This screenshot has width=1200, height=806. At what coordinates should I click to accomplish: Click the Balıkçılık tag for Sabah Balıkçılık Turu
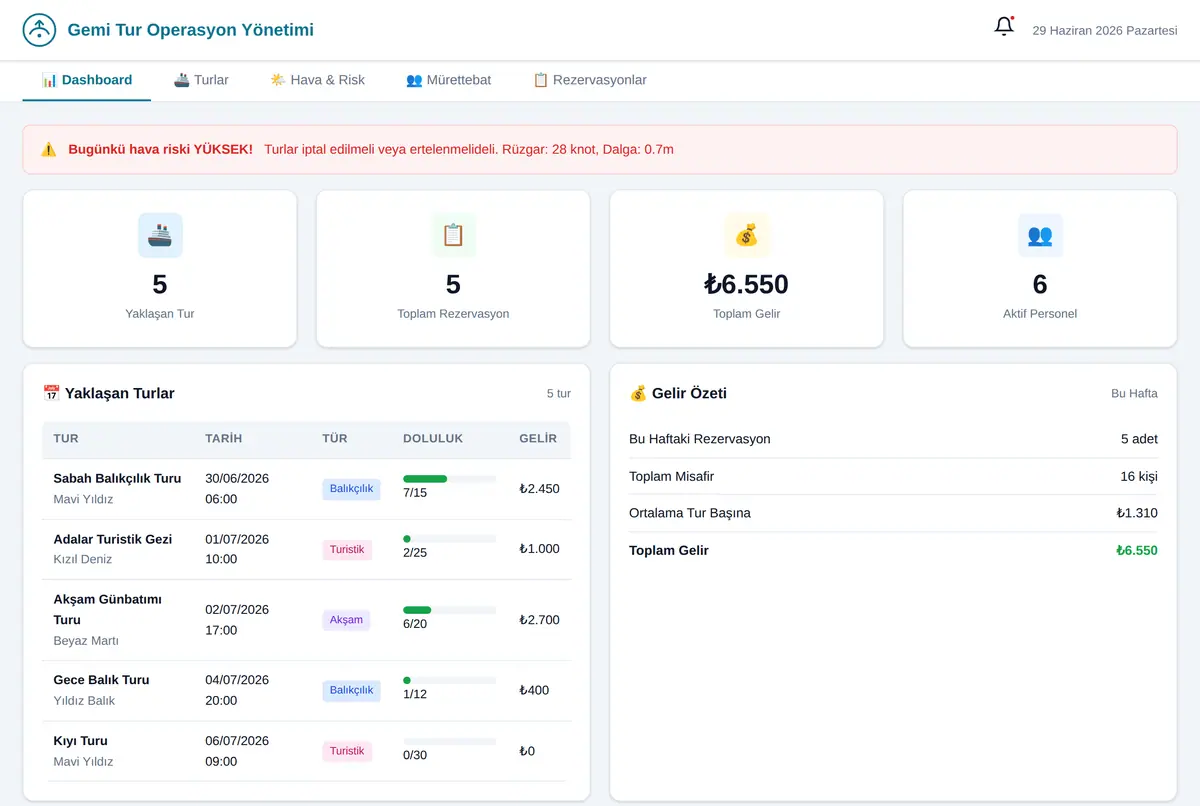point(351,489)
